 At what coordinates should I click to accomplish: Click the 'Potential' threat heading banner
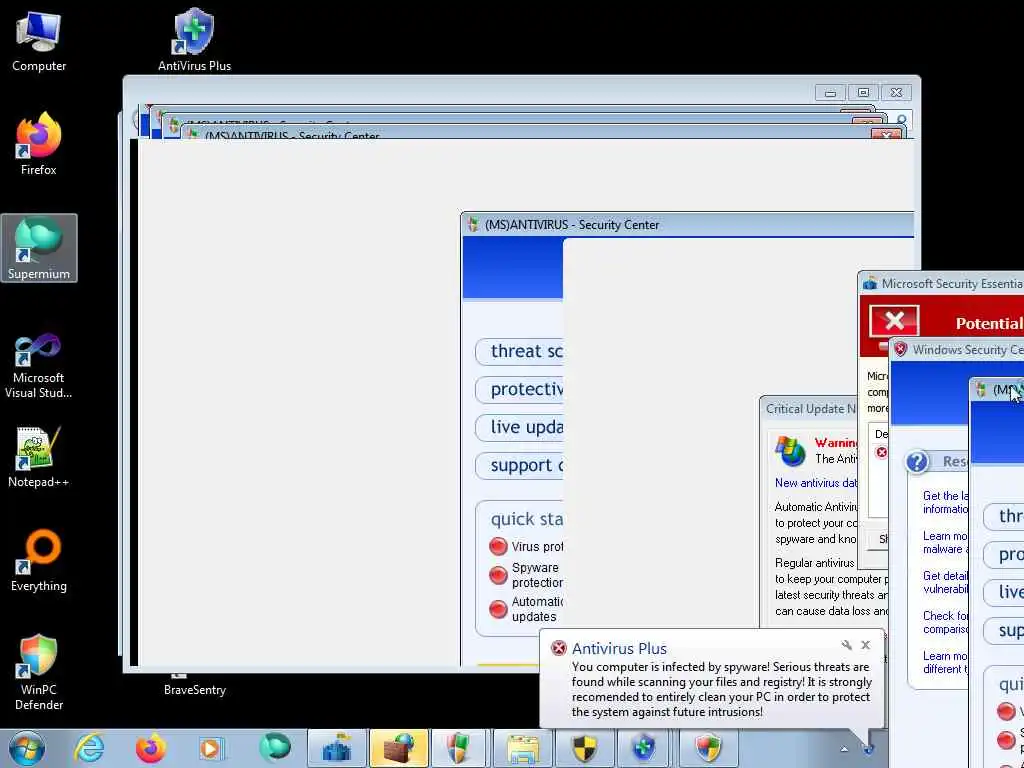coord(989,323)
